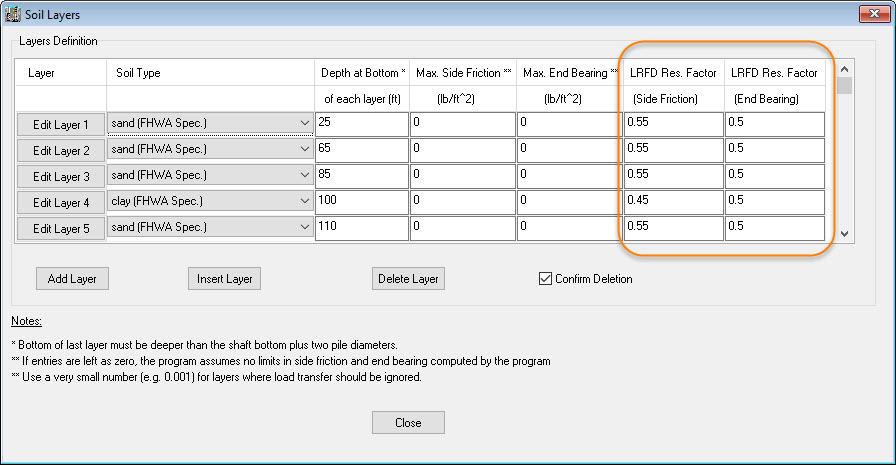Click the Add Layer button

point(72,279)
